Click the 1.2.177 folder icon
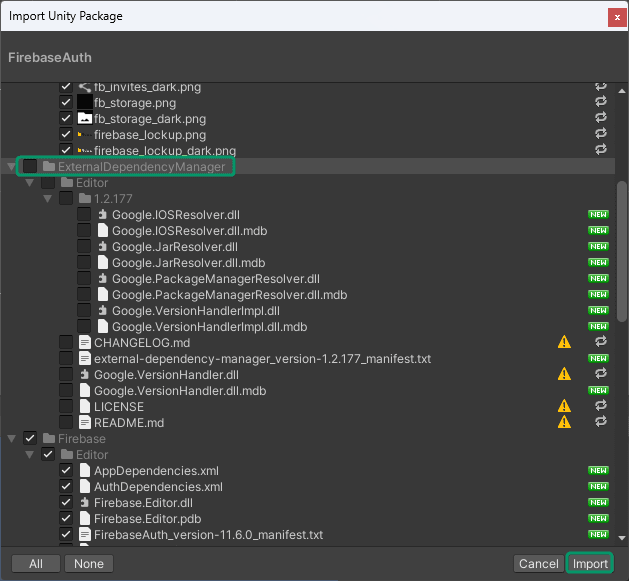 tap(85, 199)
